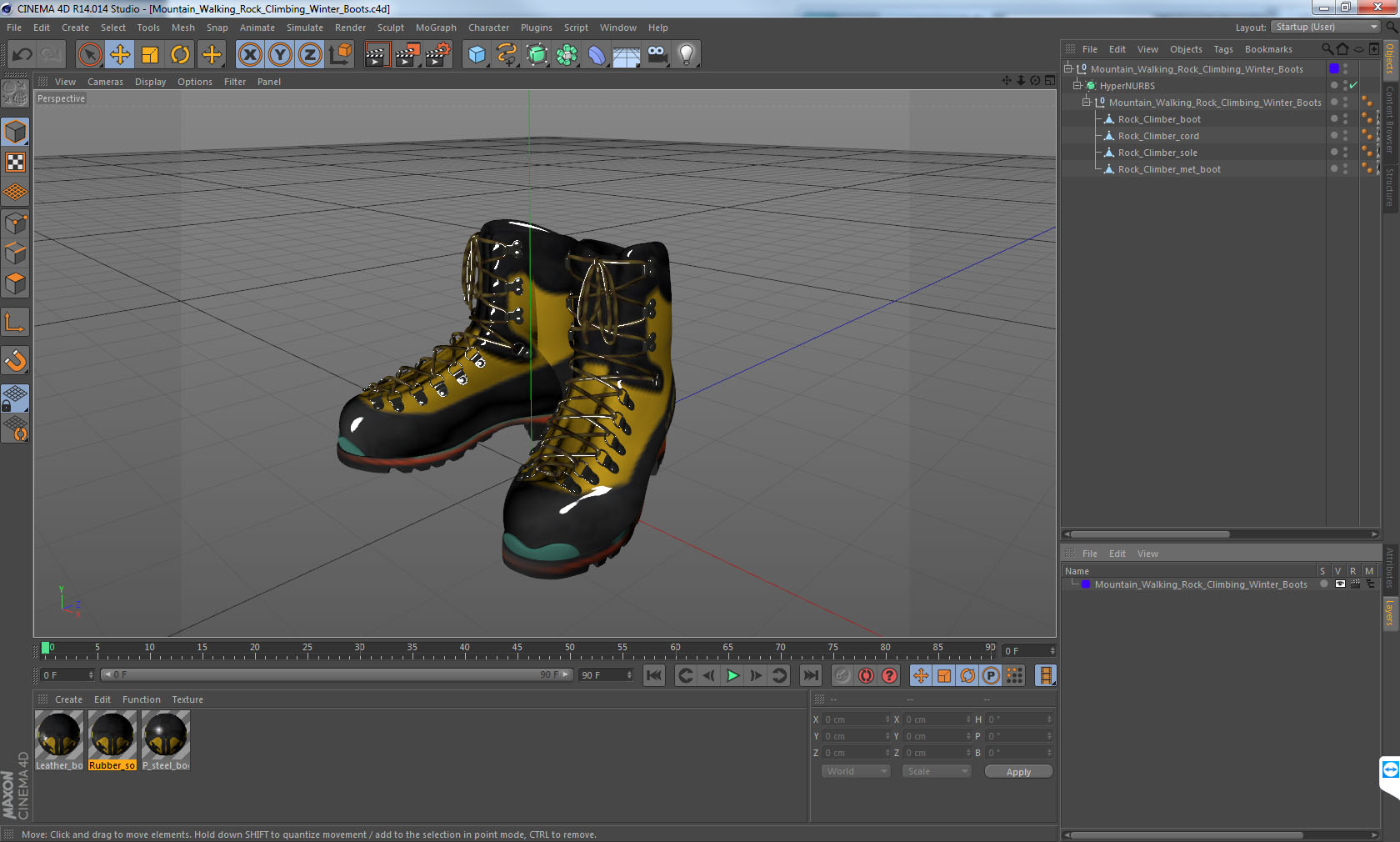
Task: Enable Points mode in left sidebar
Action: click(15, 223)
